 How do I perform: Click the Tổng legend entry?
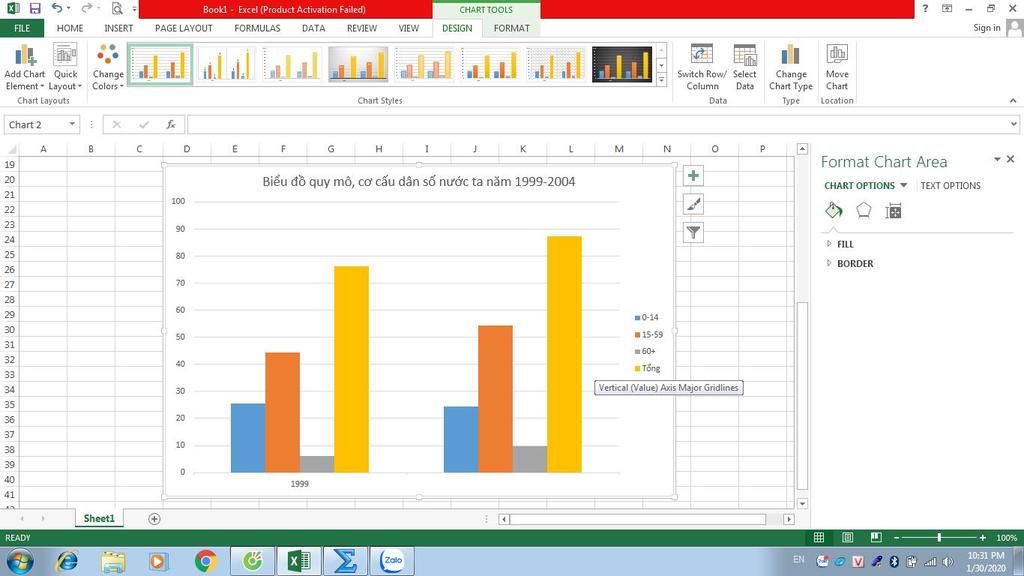[x=647, y=368]
